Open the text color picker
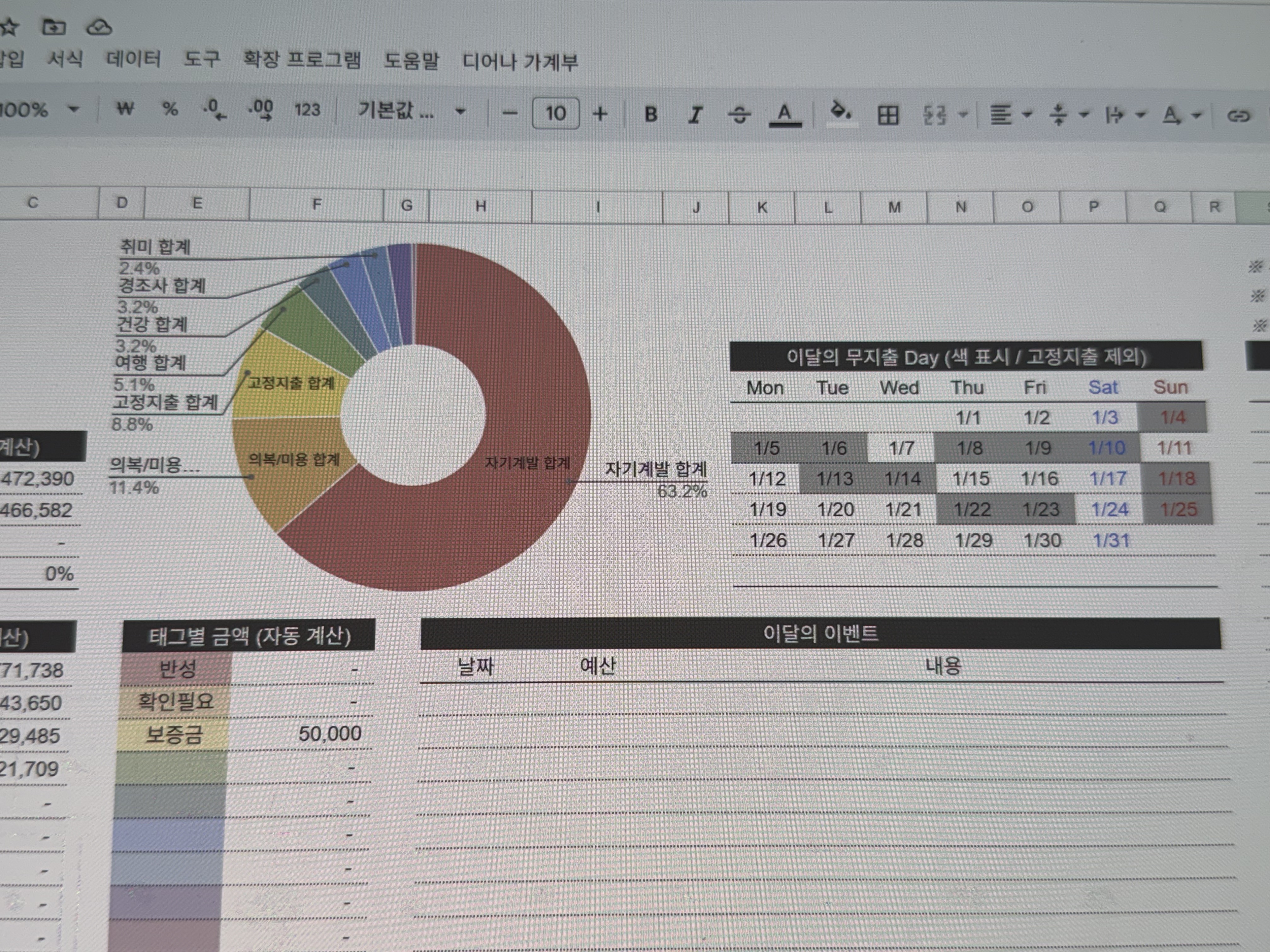The image size is (1270, 952). tap(785, 115)
